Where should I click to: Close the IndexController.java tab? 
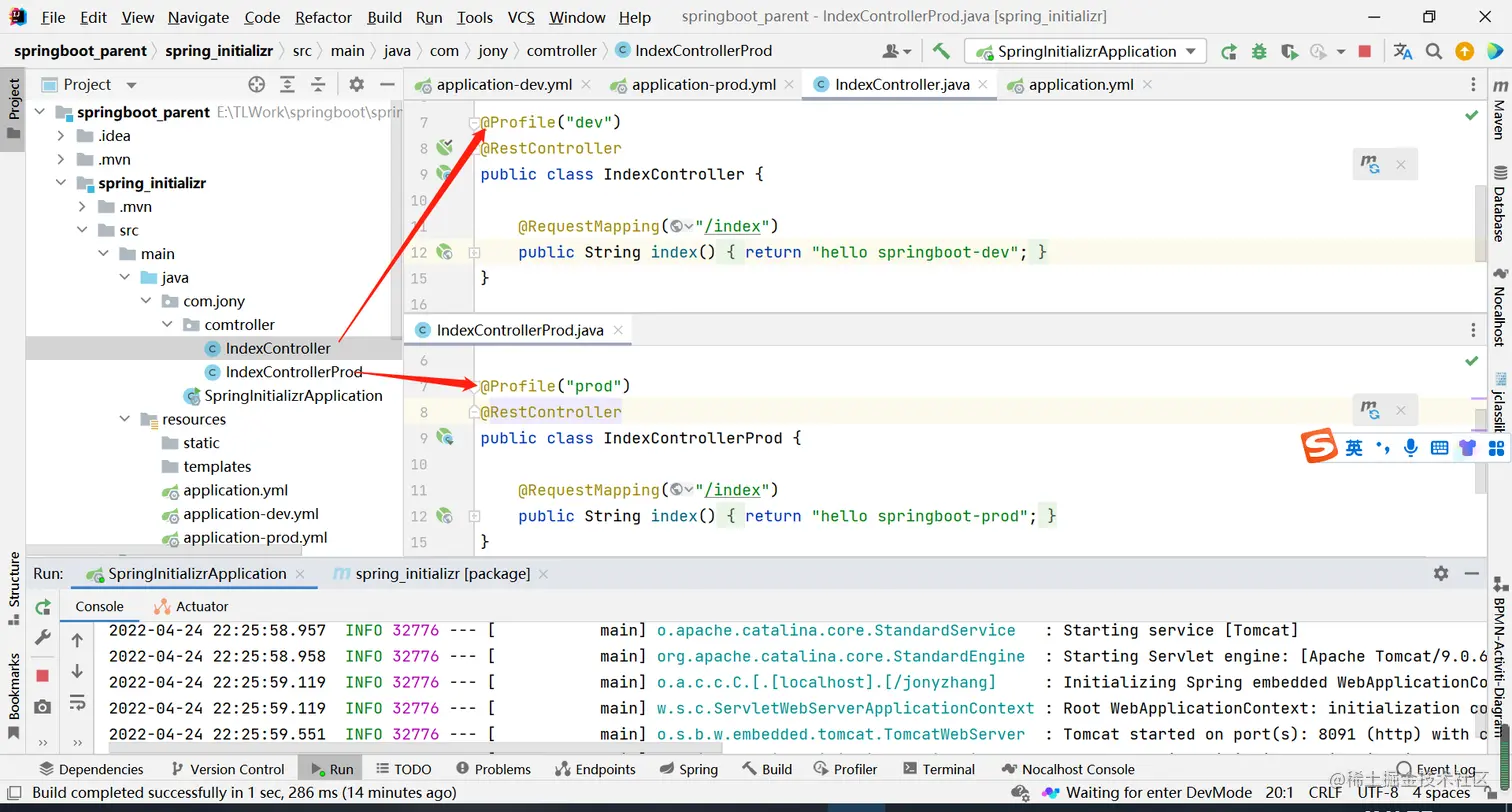click(x=984, y=85)
